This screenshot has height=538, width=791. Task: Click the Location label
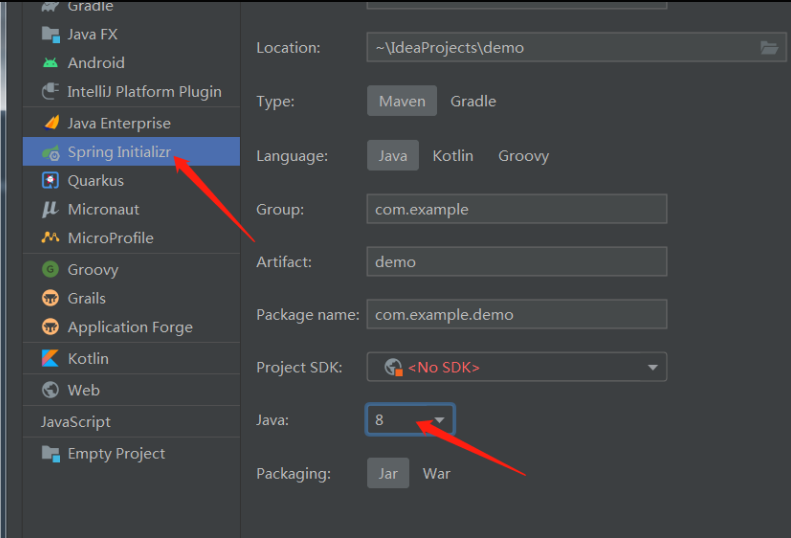tap(288, 47)
